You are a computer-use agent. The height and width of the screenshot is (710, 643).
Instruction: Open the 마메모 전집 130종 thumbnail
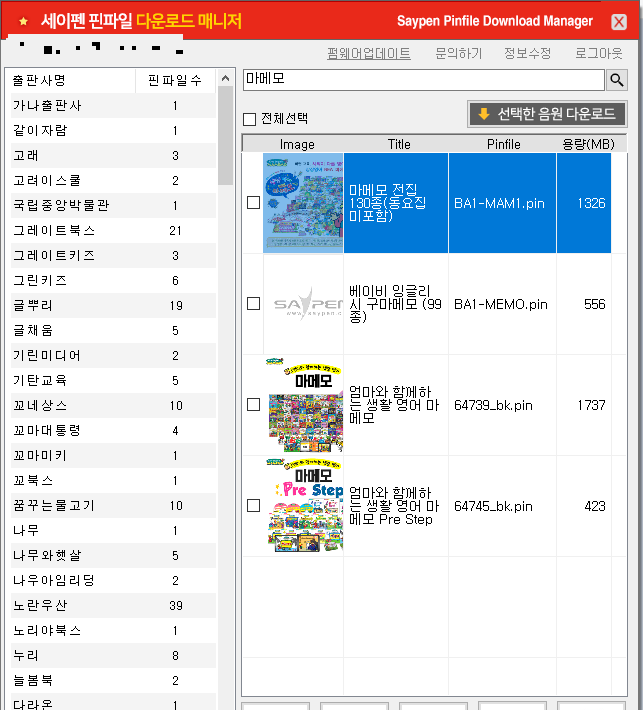[x=303, y=203]
